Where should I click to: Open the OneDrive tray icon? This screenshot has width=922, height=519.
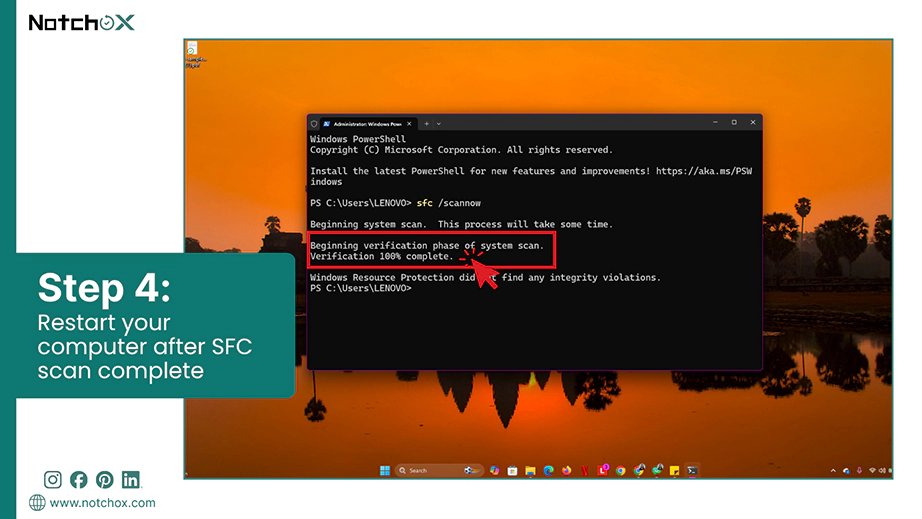pos(847,470)
